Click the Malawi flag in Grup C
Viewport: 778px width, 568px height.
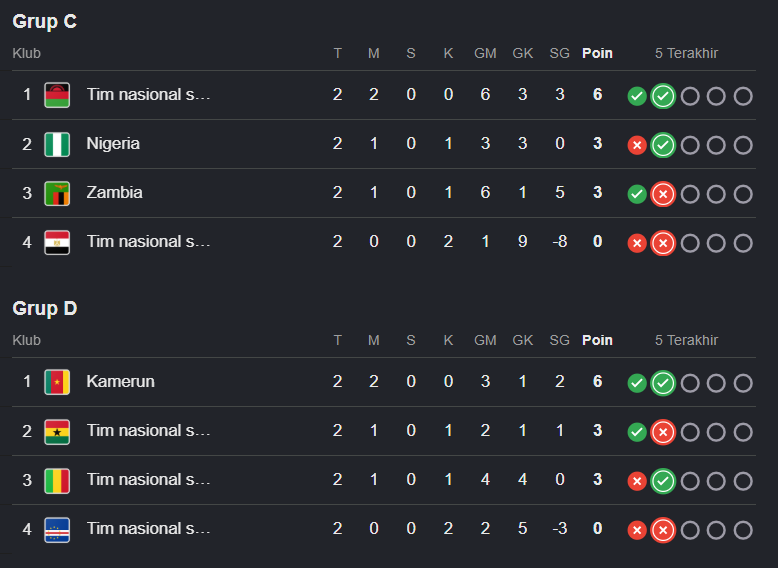(x=57, y=95)
